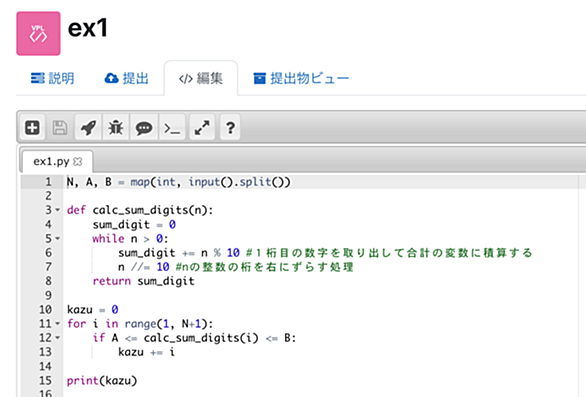Click the comment '#nの整数の桁を右にずらす処理'
The height and width of the screenshot is (397, 586).
[264, 267]
